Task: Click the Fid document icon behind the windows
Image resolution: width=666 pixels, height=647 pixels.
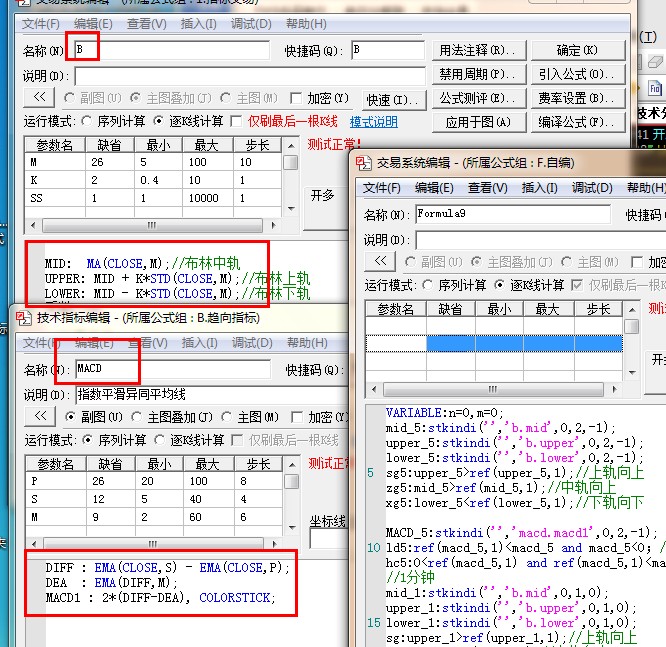Action: coord(654,88)
